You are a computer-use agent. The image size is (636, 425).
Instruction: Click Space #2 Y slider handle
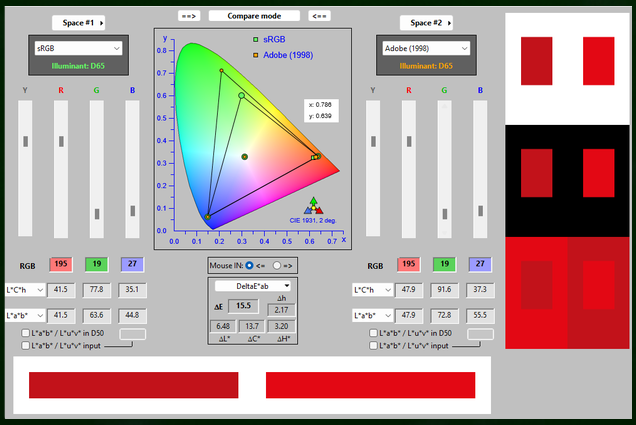point(373,142)
